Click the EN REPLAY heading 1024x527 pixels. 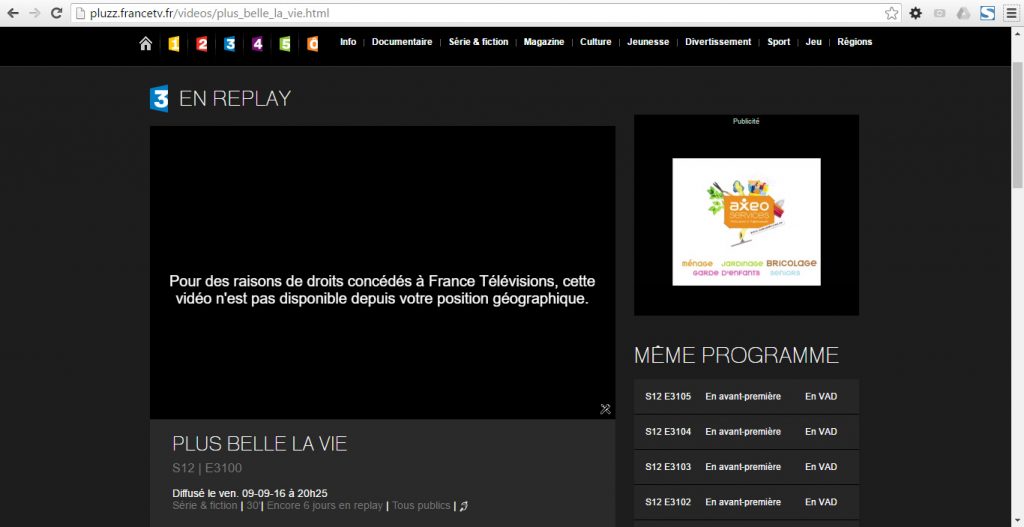tap(235, 99)
